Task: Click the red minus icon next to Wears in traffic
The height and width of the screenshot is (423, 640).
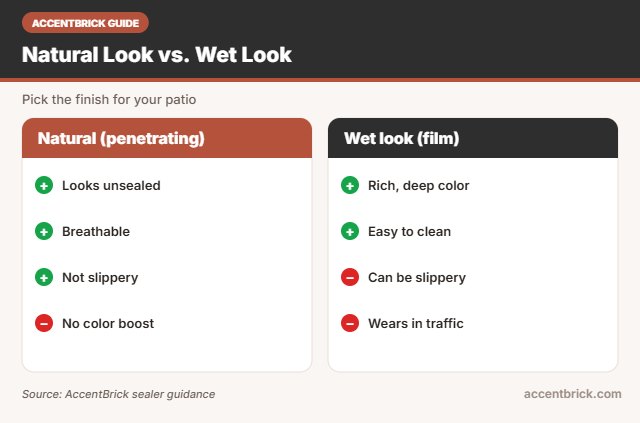Action: click(x=350, y=323)
